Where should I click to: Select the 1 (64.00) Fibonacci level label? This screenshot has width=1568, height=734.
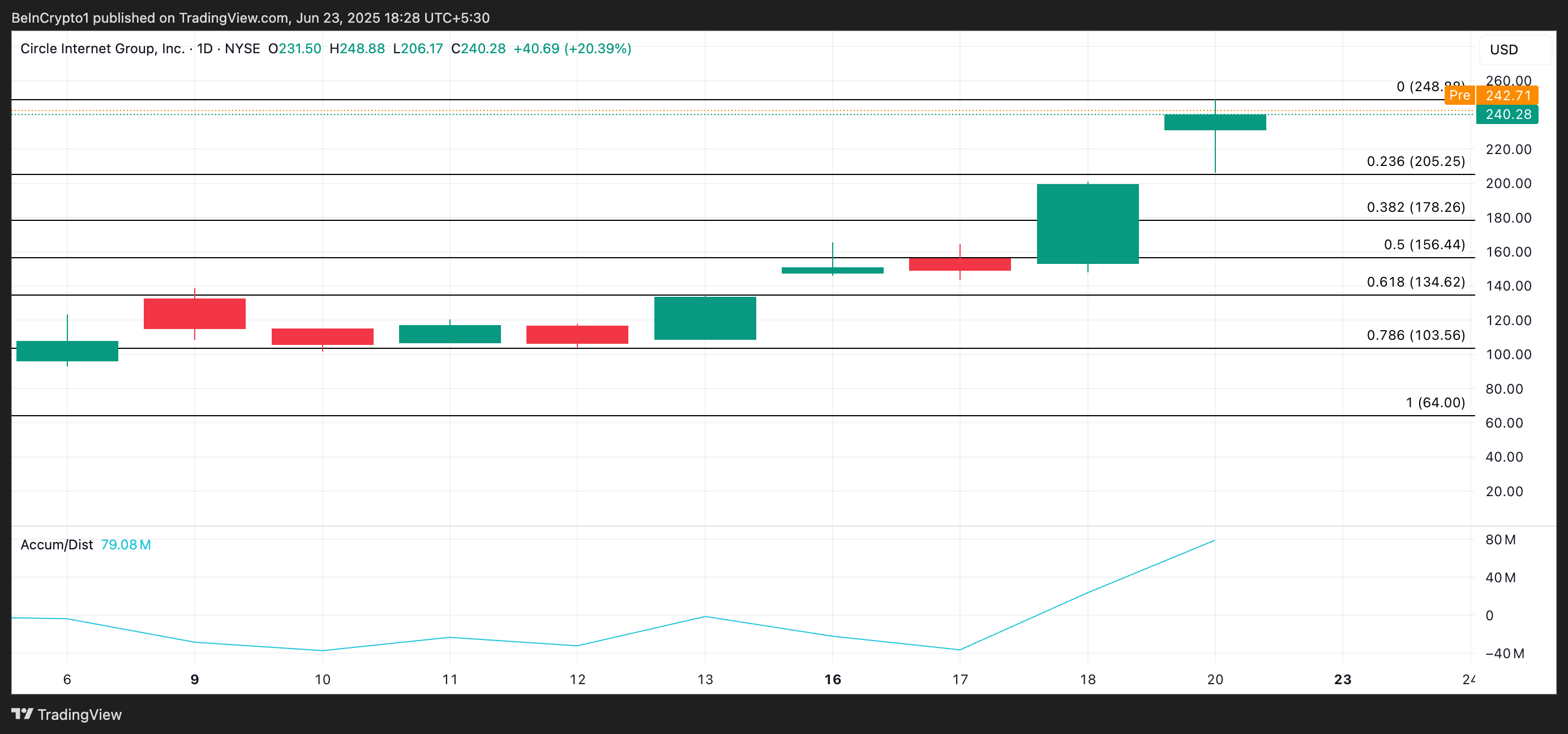coord(1435,403)
